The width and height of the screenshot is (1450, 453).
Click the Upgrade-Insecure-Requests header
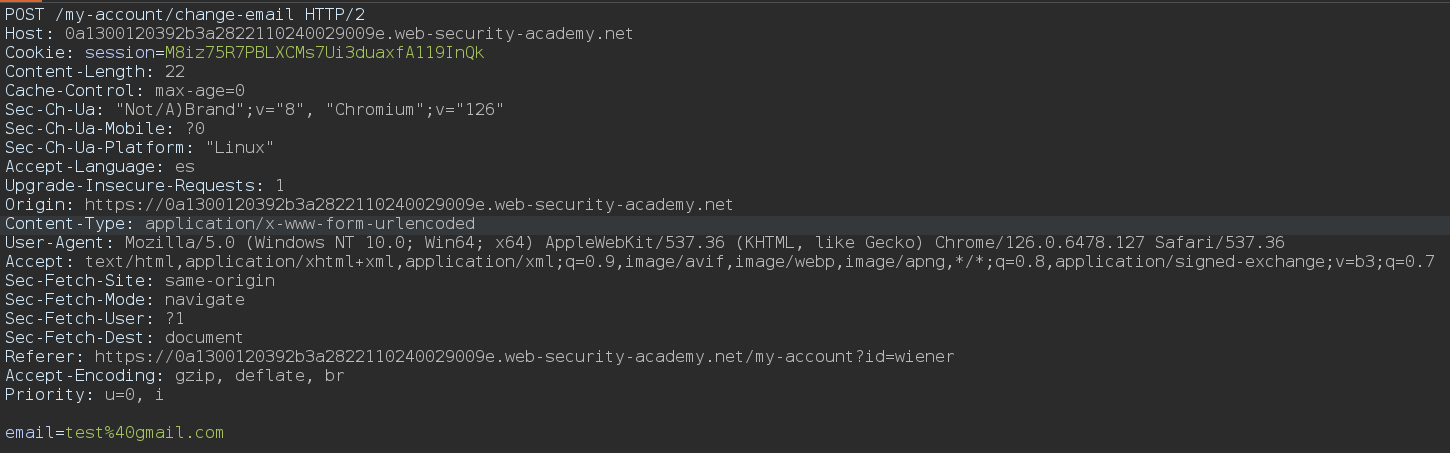[x=145, y=186]
